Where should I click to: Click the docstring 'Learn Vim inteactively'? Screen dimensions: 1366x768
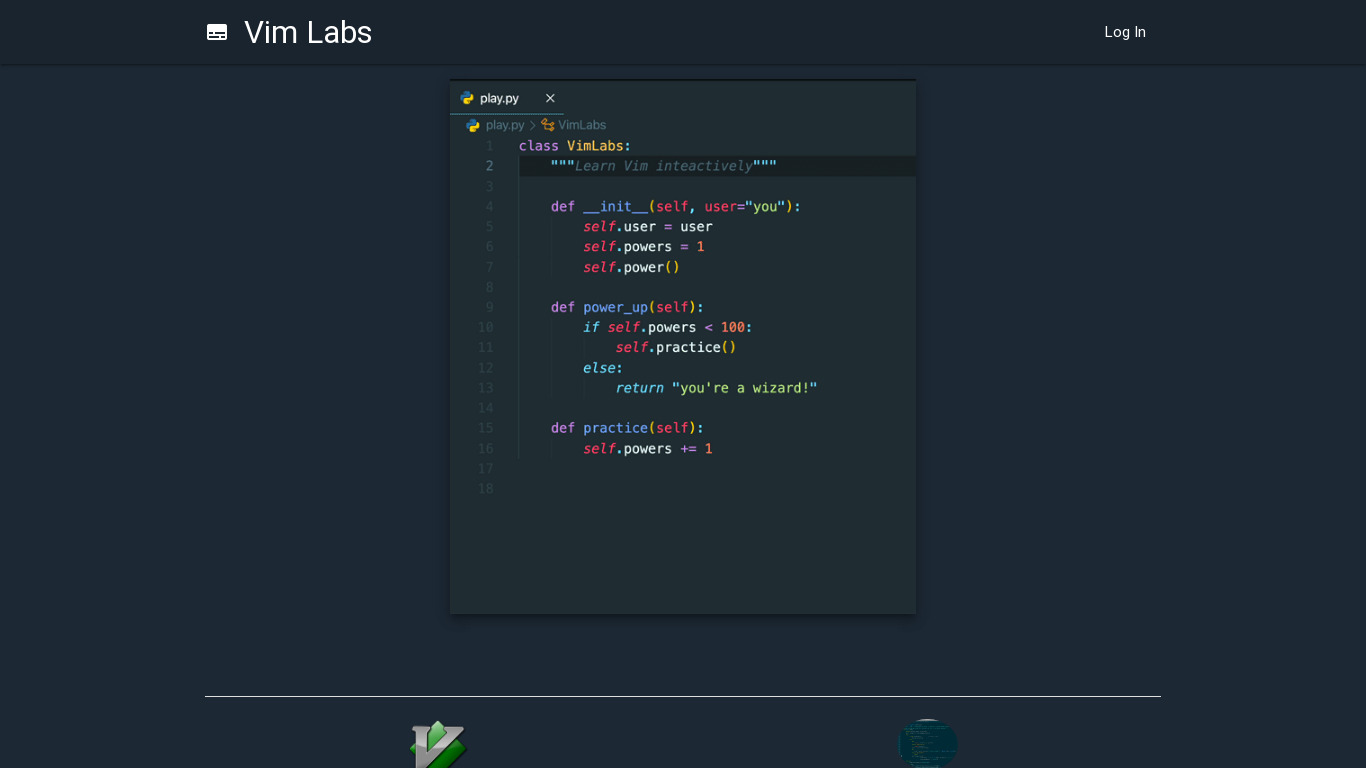tap(664, 166)
